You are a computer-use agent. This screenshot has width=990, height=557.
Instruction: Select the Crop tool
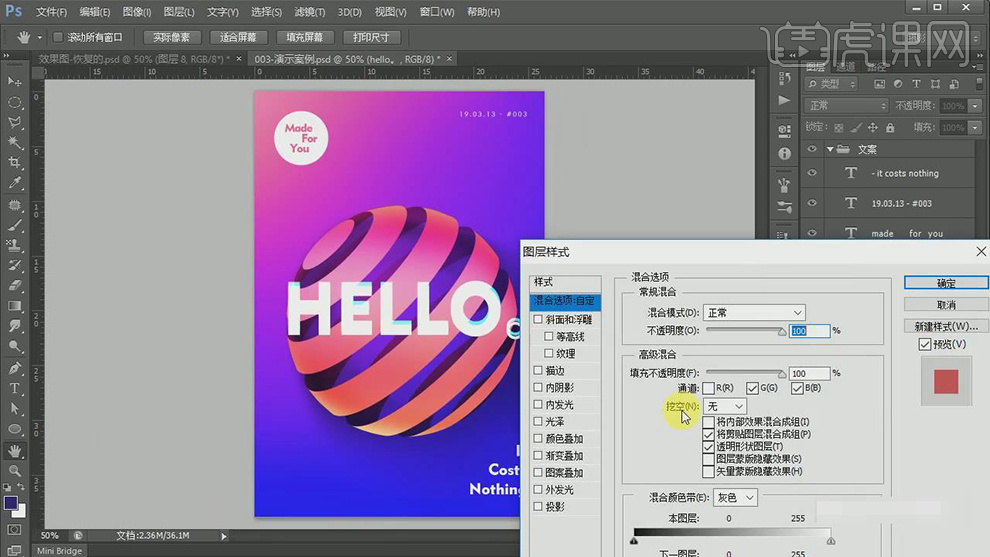point(15,163)
